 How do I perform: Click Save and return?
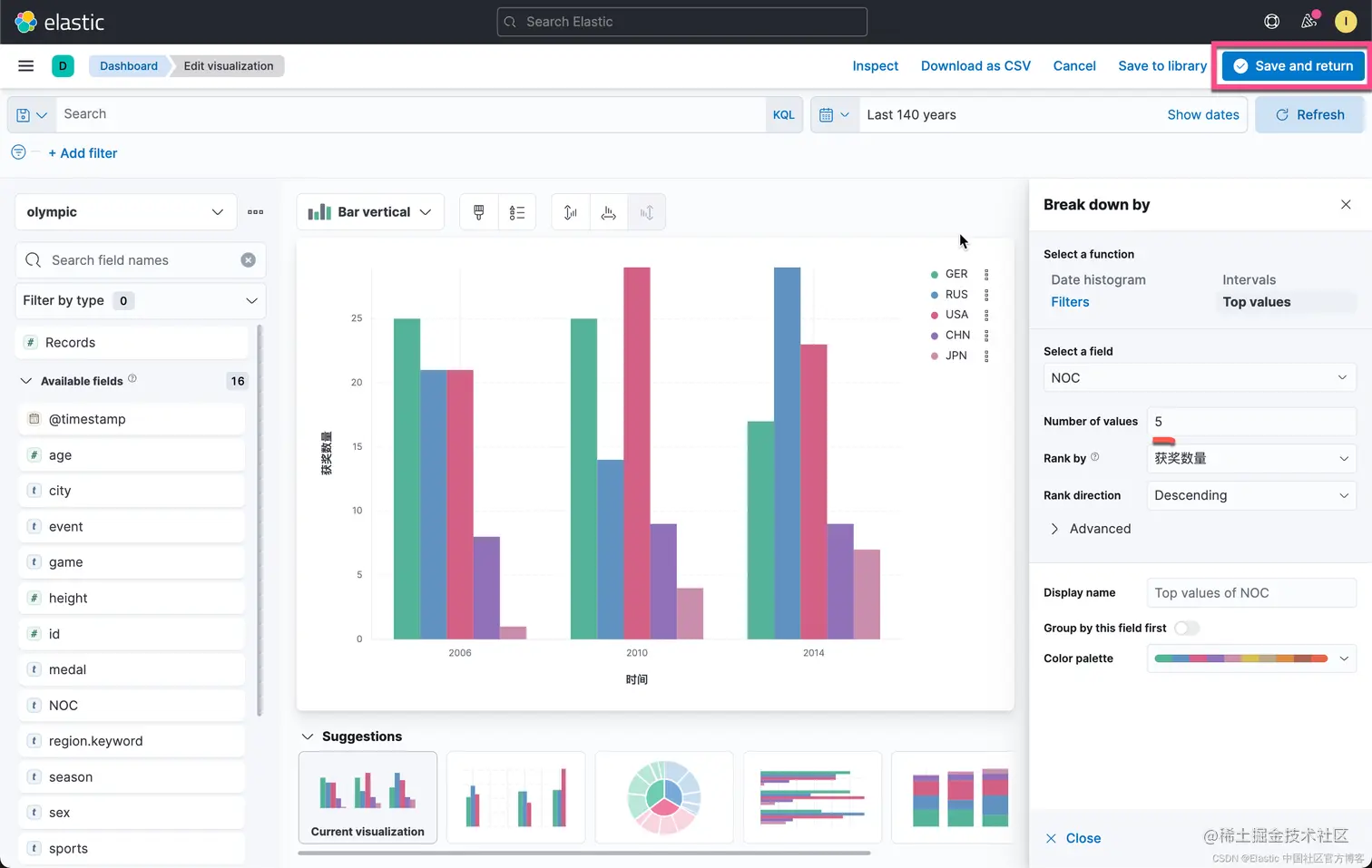click(1293, 65)
